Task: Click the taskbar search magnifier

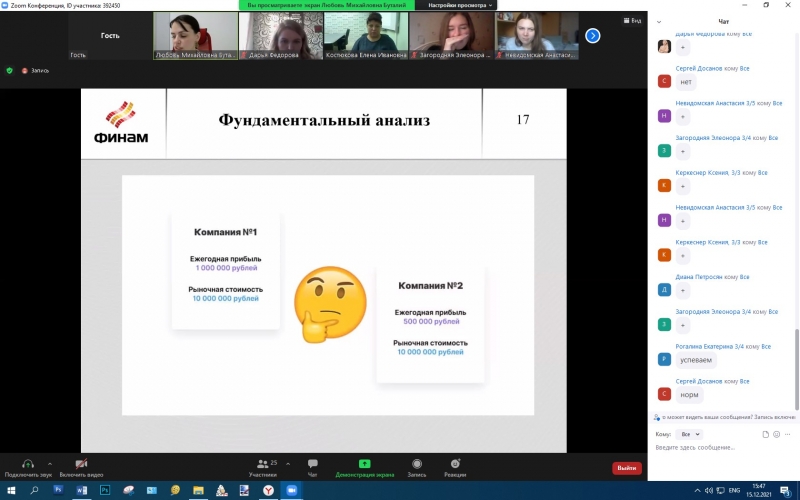Action: (x=34, y=490)
